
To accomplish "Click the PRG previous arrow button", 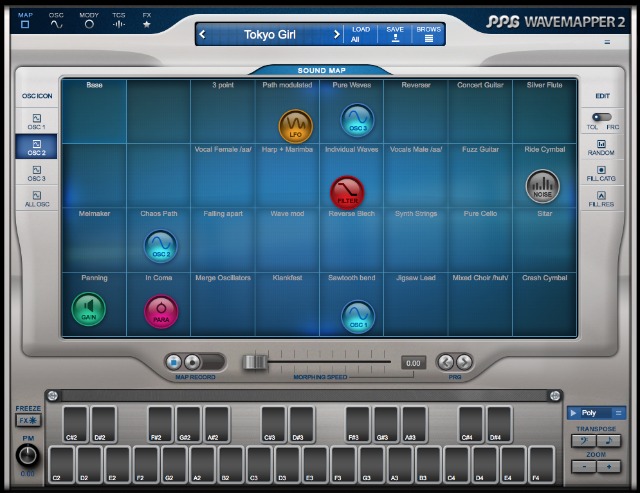I will pyautogui.click(x=446, y=362).
